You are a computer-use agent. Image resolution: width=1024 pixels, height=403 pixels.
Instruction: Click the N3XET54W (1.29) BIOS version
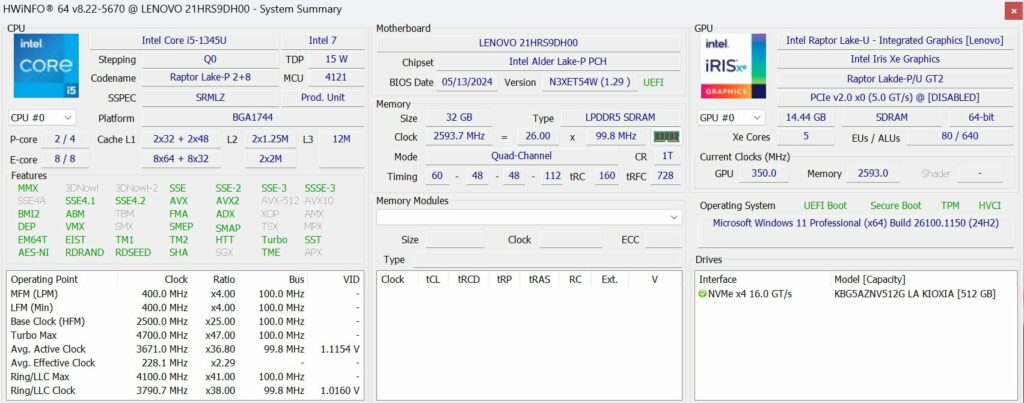point(590,82)
